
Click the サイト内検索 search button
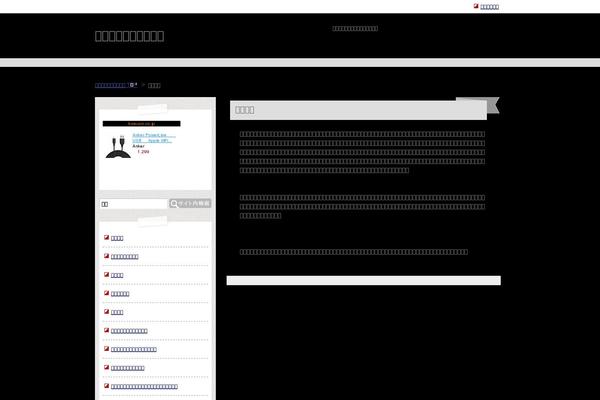[190, 204]
